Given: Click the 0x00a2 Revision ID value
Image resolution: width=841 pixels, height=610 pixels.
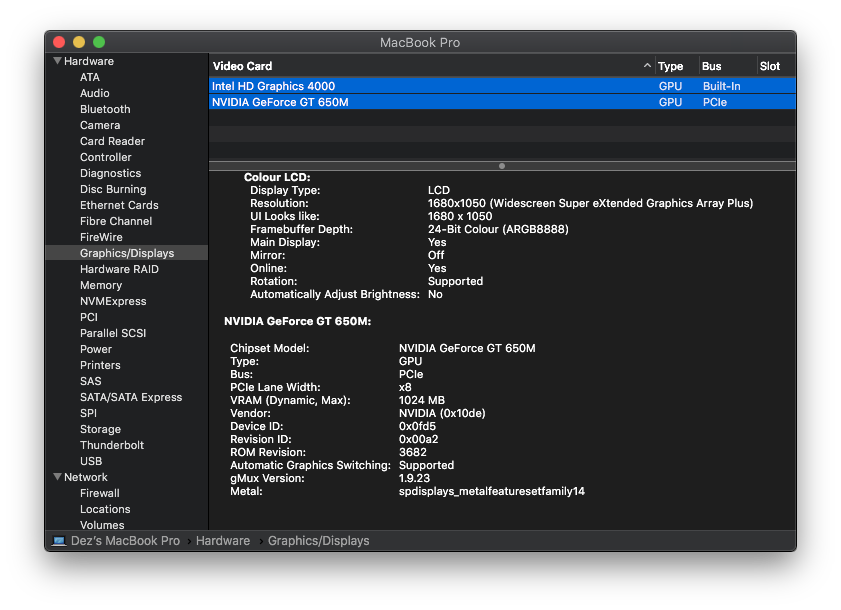Looking at the screenshot, I should (418, 439).
